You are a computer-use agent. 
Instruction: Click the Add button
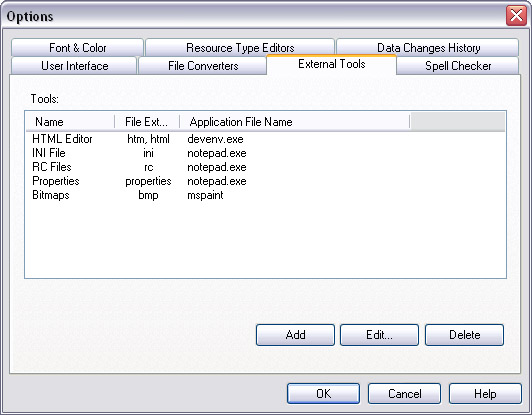[295, 335]
